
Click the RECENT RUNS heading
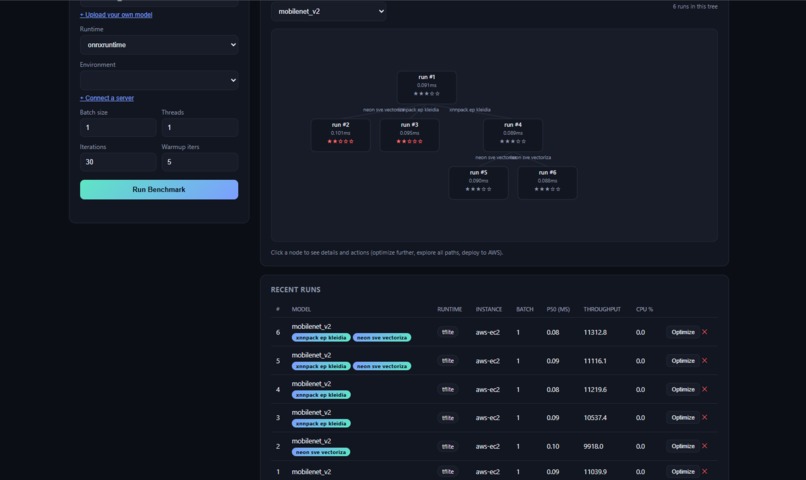point(296,290)
